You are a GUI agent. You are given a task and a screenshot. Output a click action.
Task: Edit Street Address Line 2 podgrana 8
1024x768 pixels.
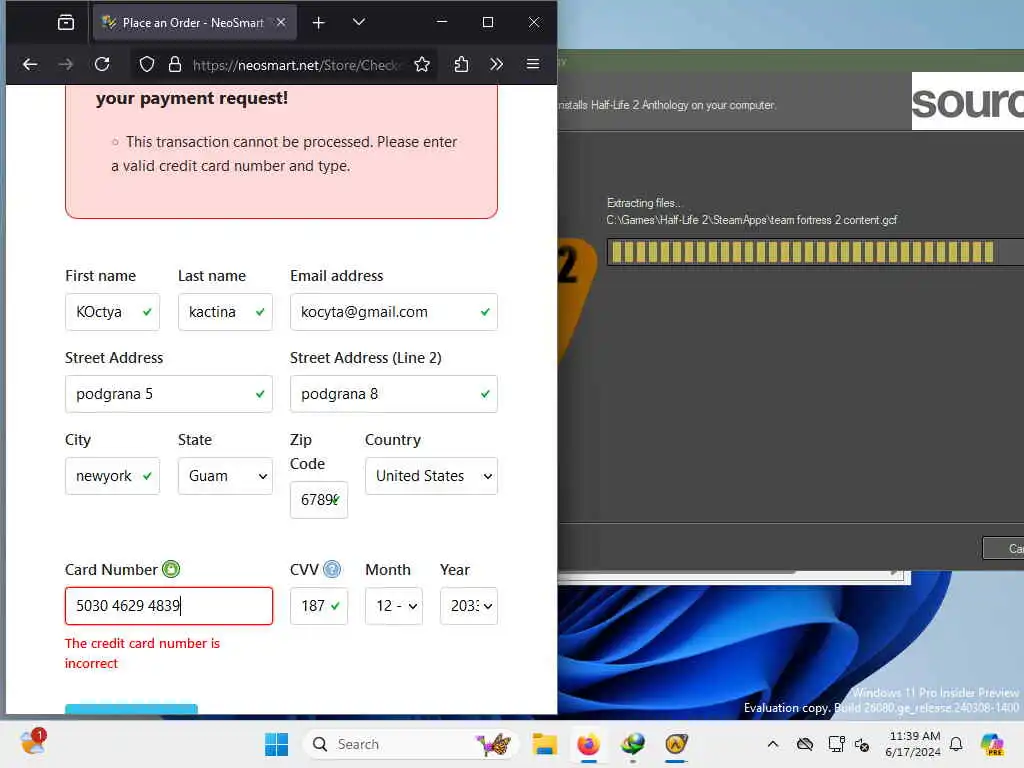coord(394,394)
